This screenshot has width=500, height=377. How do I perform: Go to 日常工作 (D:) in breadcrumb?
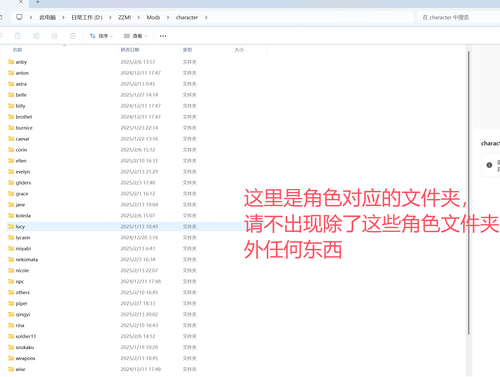click(x=87, y=17)
